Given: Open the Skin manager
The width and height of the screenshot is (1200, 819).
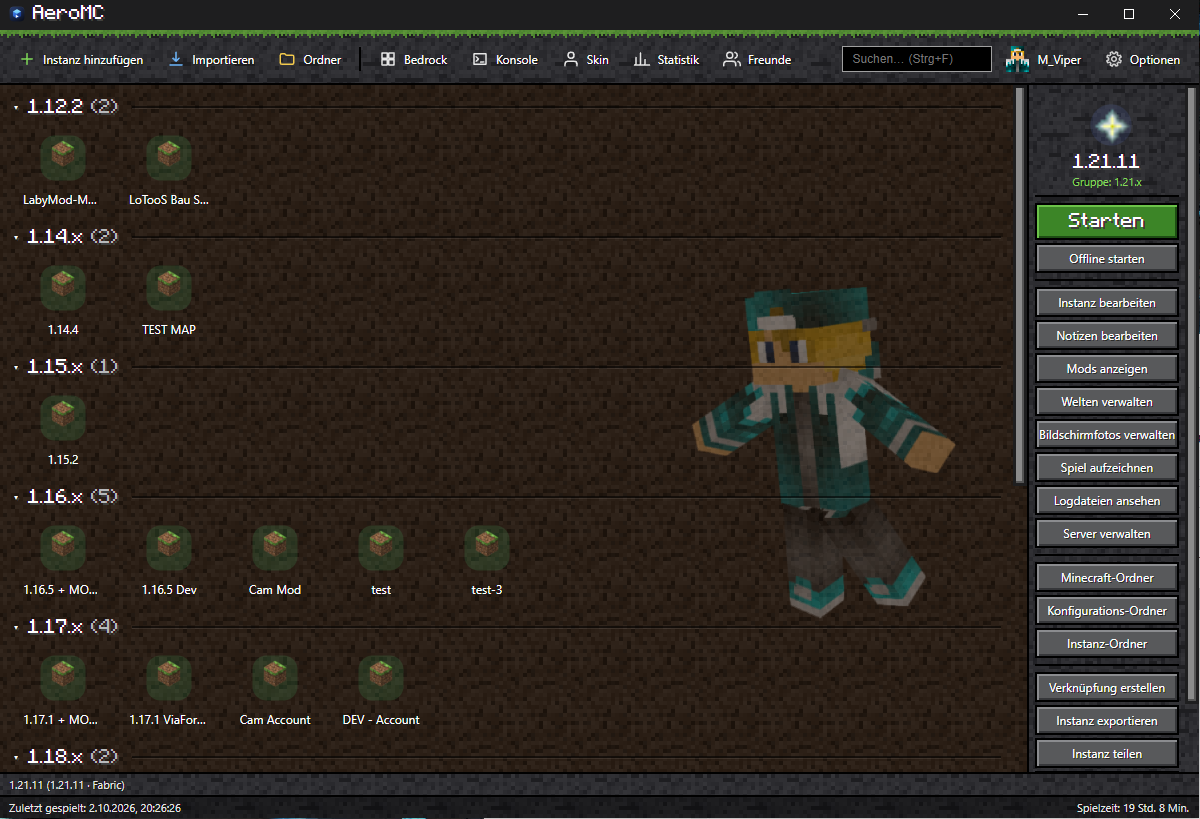Looking at the screenshot, I should 586,60.
